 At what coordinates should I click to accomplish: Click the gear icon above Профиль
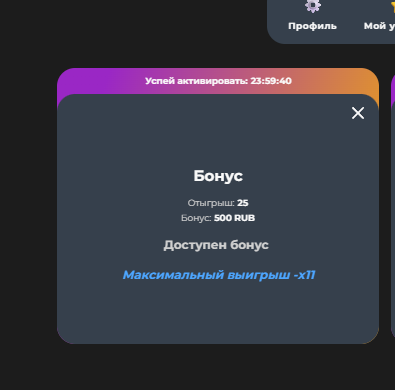point(313,6)
